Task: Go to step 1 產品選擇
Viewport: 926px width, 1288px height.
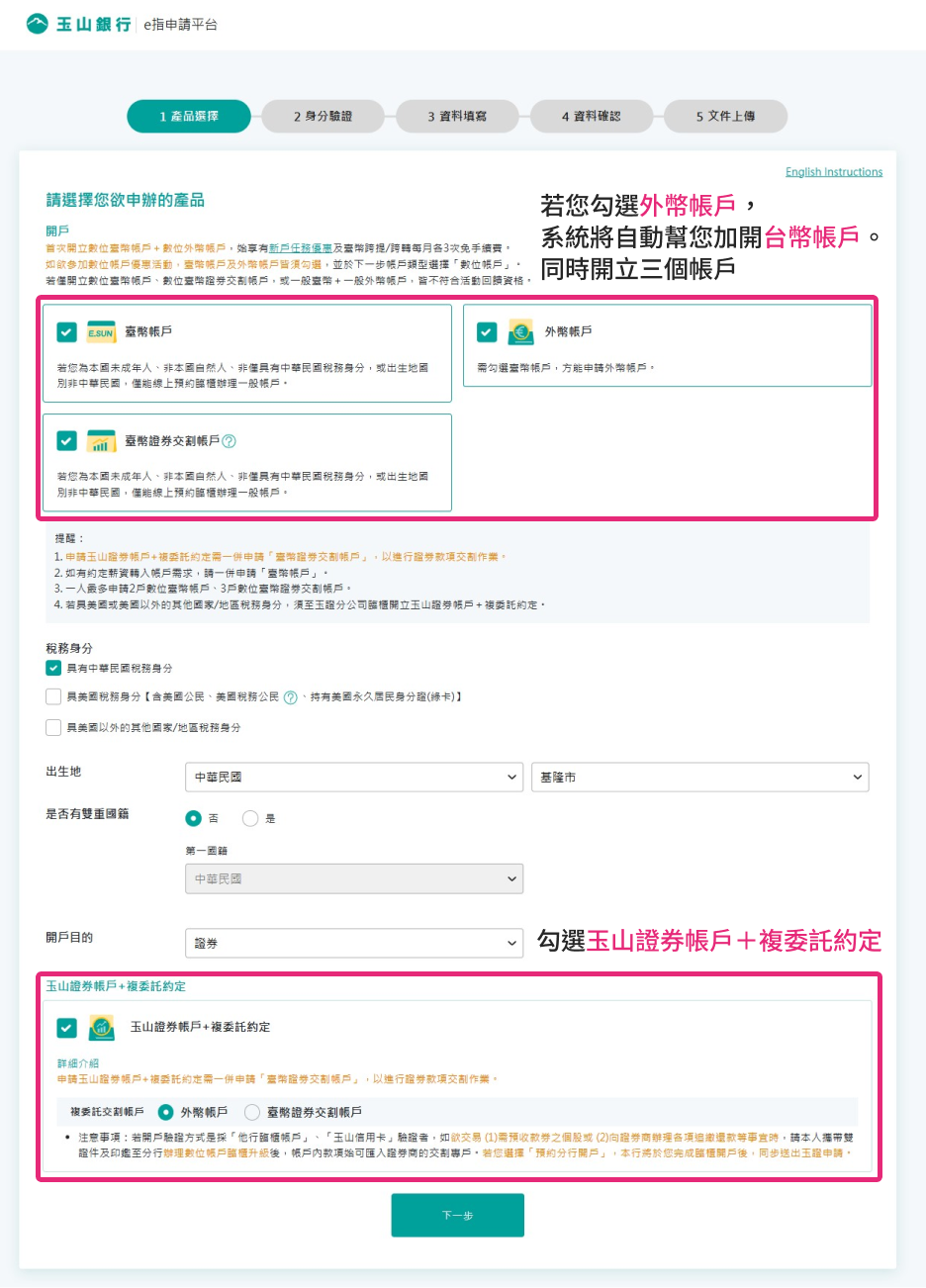Action: pos(189,117)
